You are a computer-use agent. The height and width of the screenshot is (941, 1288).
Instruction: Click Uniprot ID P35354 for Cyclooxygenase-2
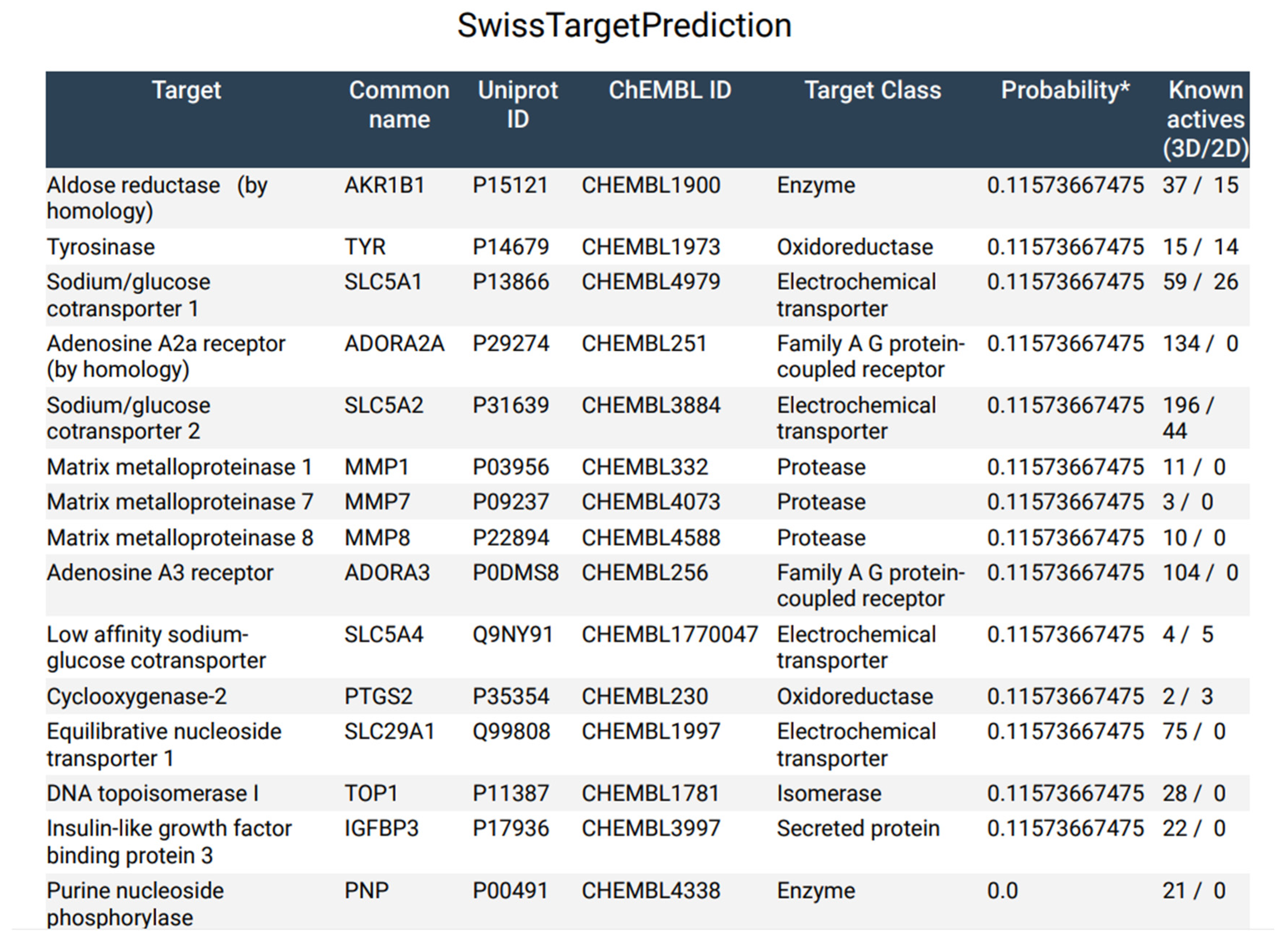point(511,696)
